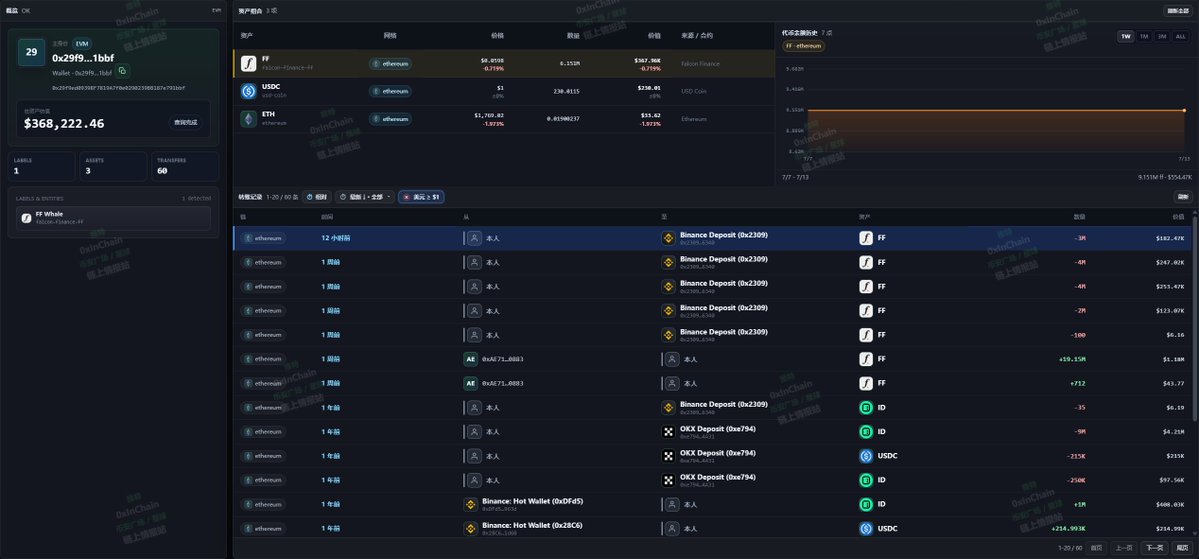The image size is (1199, 559).
Task: Click the TRANSFERS count card
Action: point(184,166)
